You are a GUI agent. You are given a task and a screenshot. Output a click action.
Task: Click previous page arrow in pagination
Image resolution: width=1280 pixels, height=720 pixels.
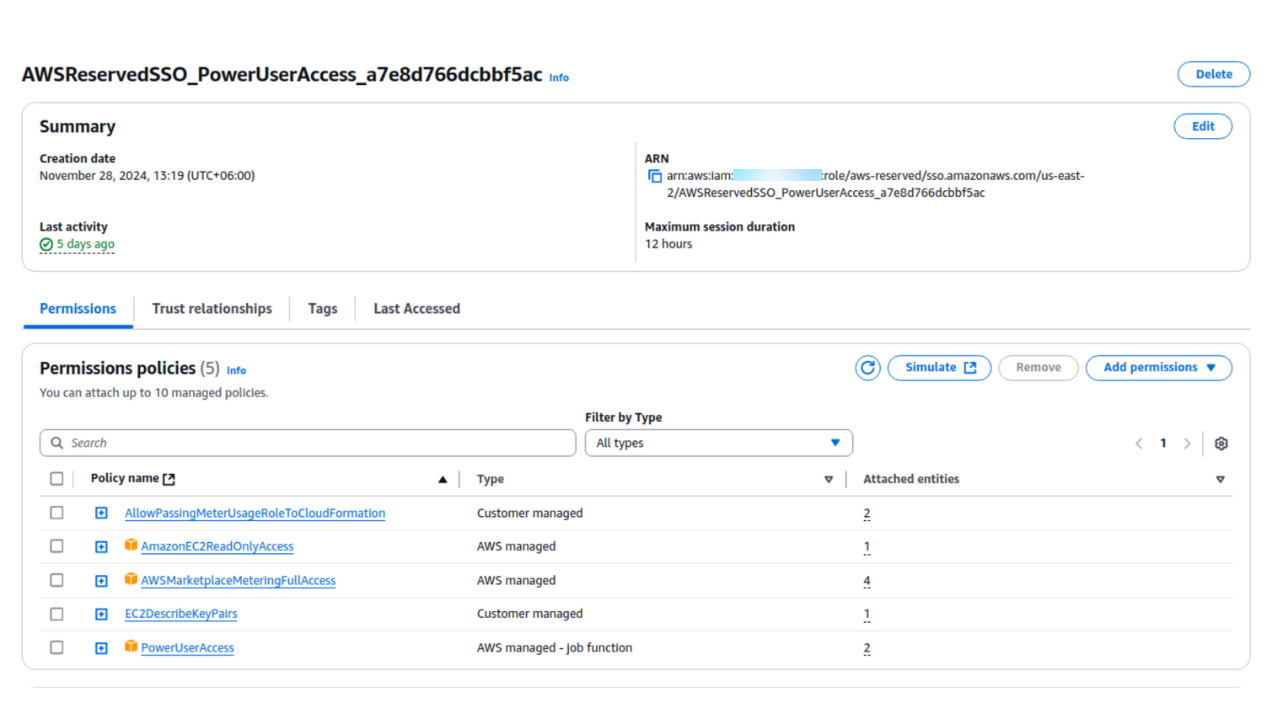1138,444
